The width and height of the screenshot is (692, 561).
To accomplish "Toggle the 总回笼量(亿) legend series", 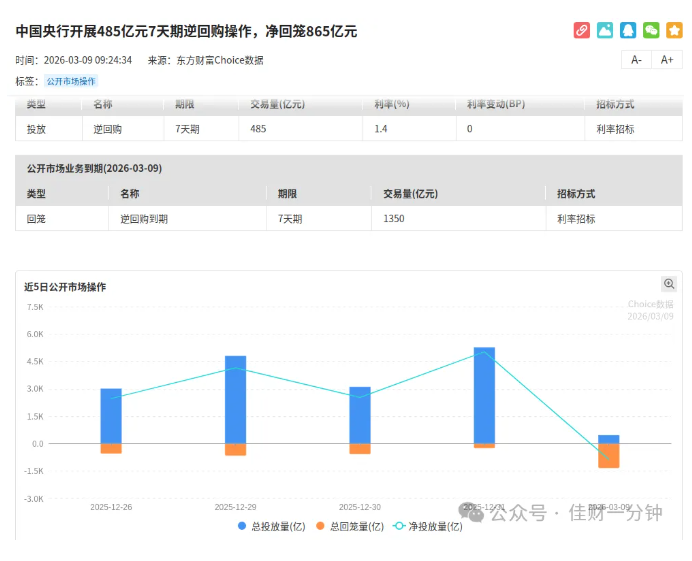I will [x=350, y=526].
